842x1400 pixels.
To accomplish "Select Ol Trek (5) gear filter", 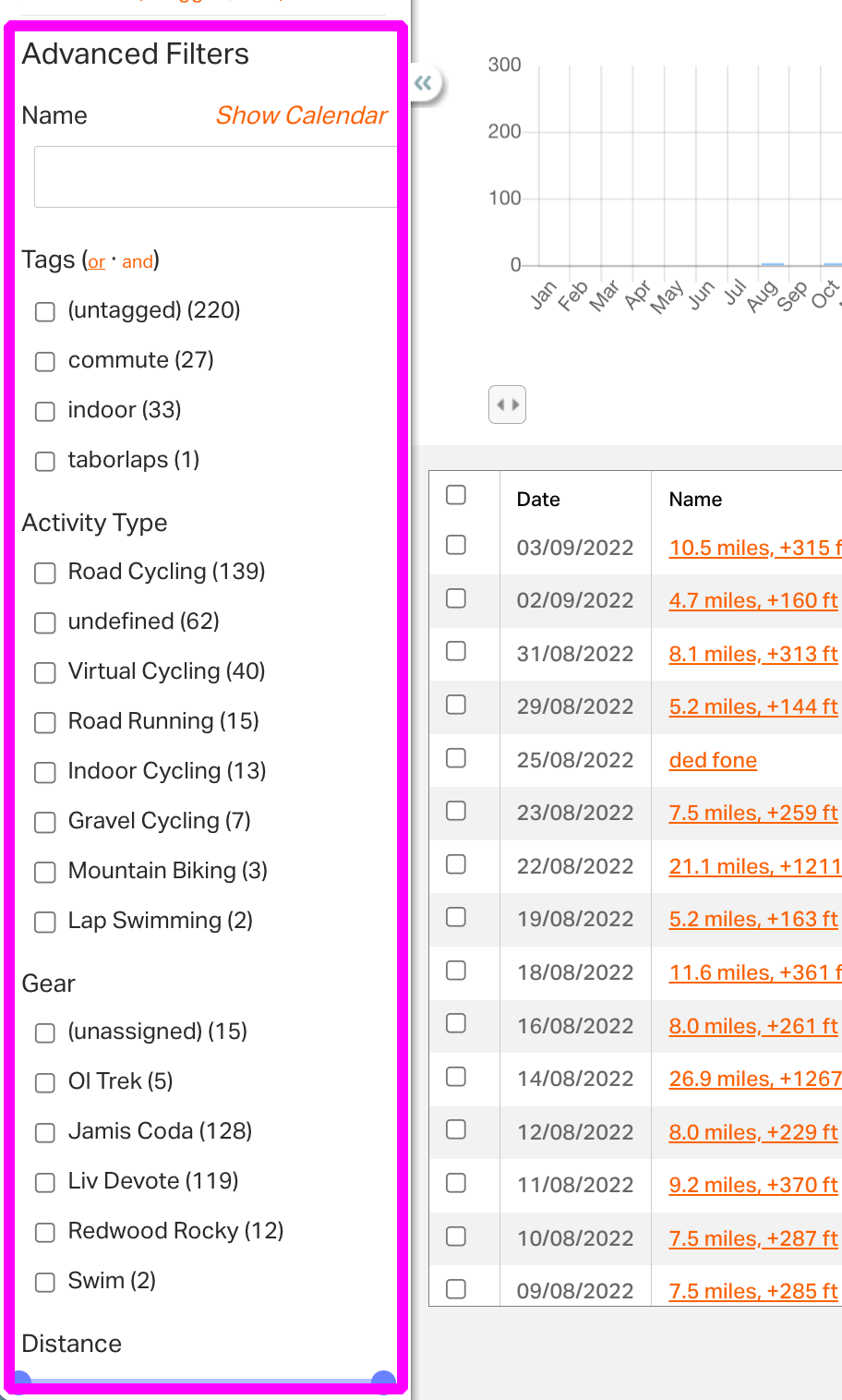I will pos(45,1083).
